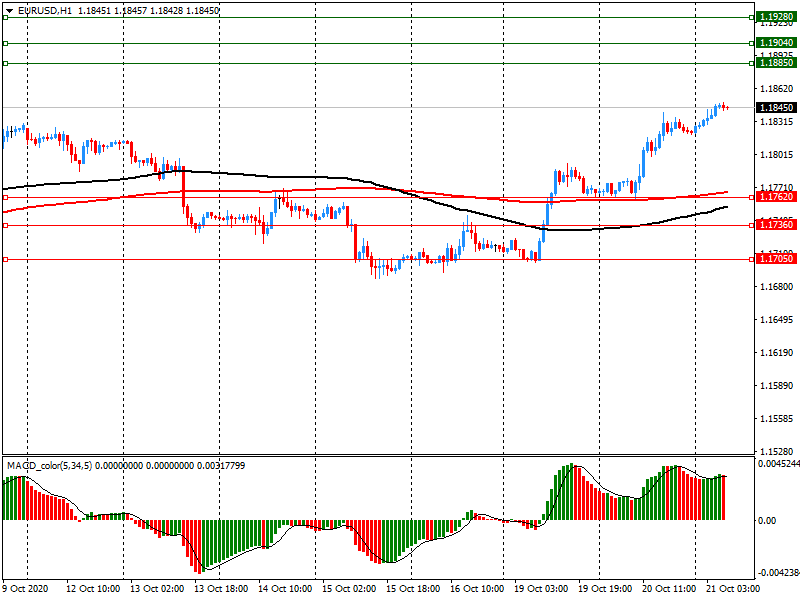This screenshot has width=800, height=600.
Task: Select left handle of 1.17050 red line
Action: pos(6,260)
